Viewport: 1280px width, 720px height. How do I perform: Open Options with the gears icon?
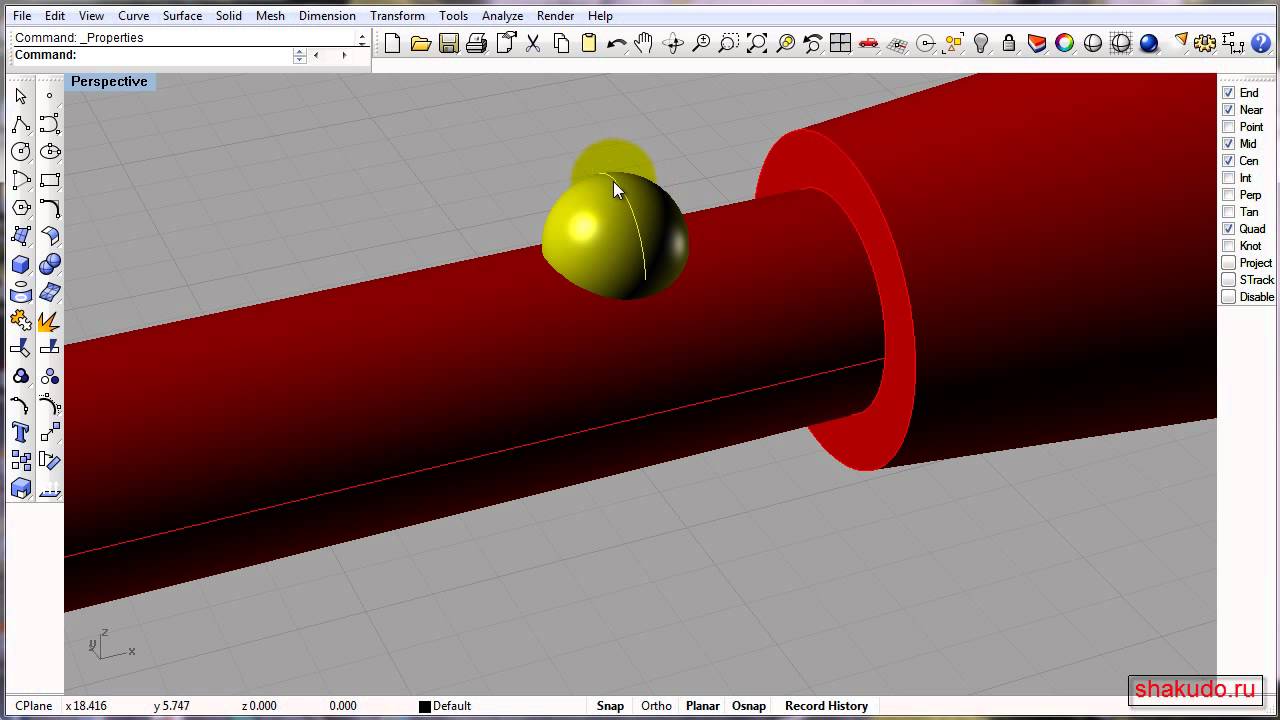(1205, 43)
